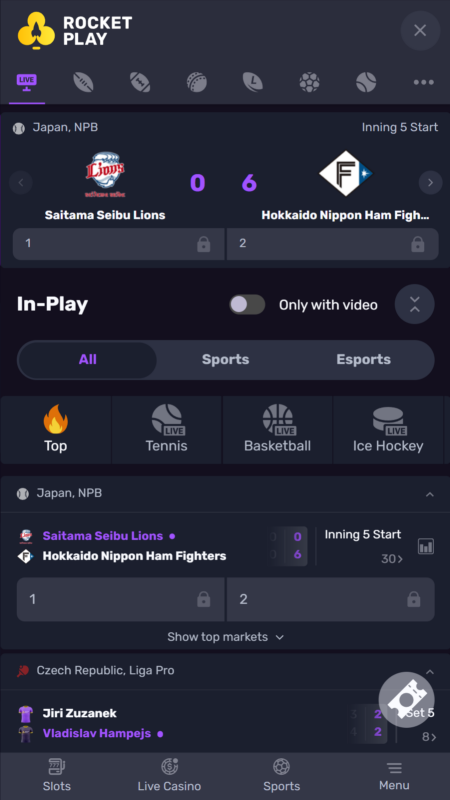Viewport: 450px width, 800px height.
Task: Select the Tennis live category tab
Action: pyautogui.click(x=166, y=430)
